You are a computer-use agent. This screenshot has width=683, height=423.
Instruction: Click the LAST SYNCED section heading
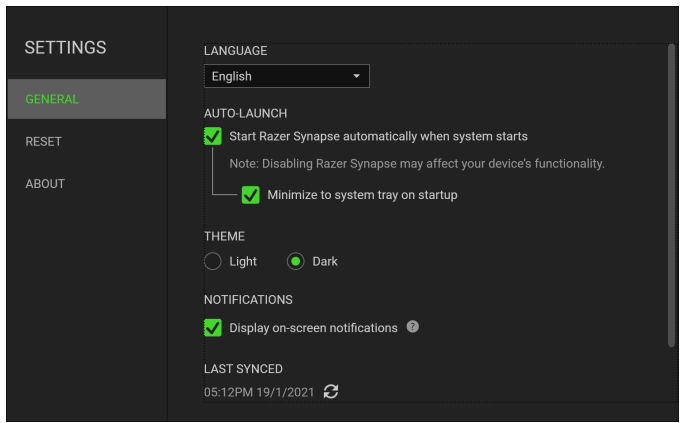[x=243, y=369]
